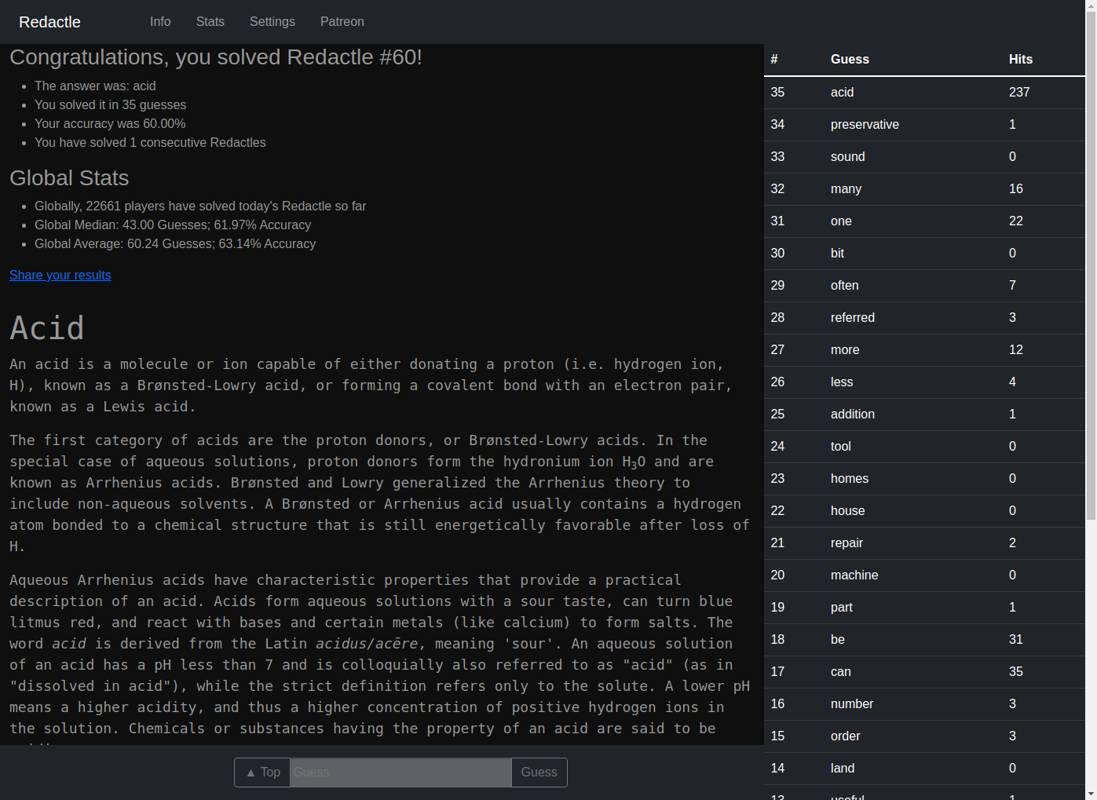Viewport: 1097px width, 800px height.
Task: Click the guess 'number' row
Action: [851, 703]
